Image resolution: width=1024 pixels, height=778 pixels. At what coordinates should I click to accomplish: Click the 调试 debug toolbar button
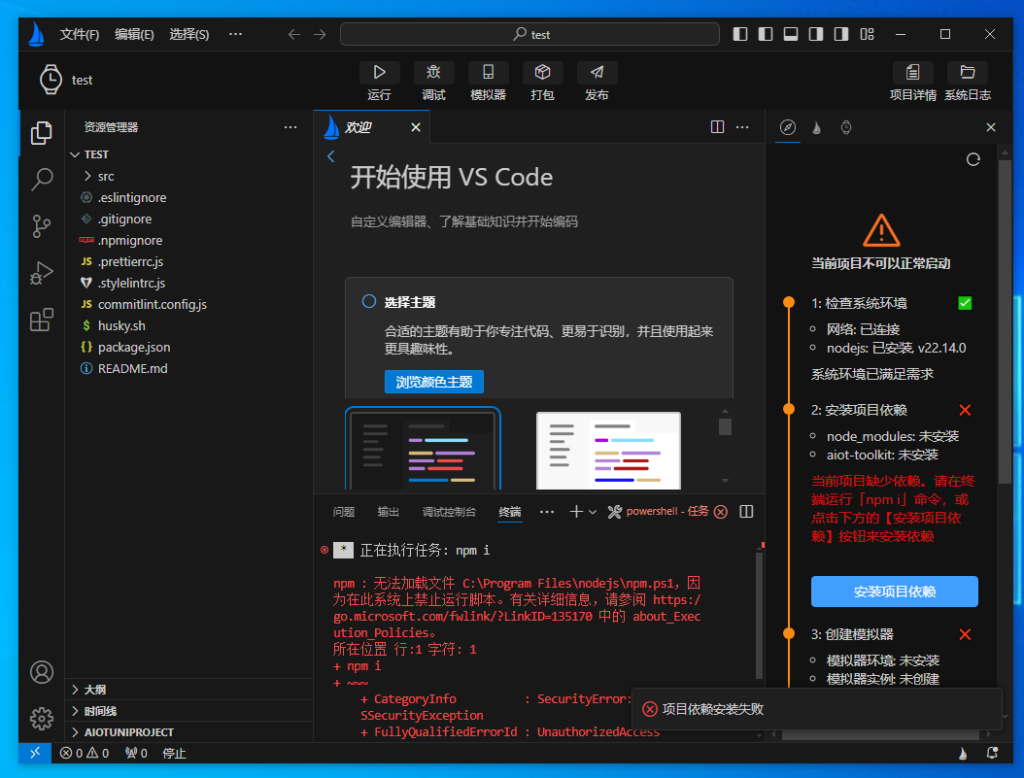coord(434,82)
